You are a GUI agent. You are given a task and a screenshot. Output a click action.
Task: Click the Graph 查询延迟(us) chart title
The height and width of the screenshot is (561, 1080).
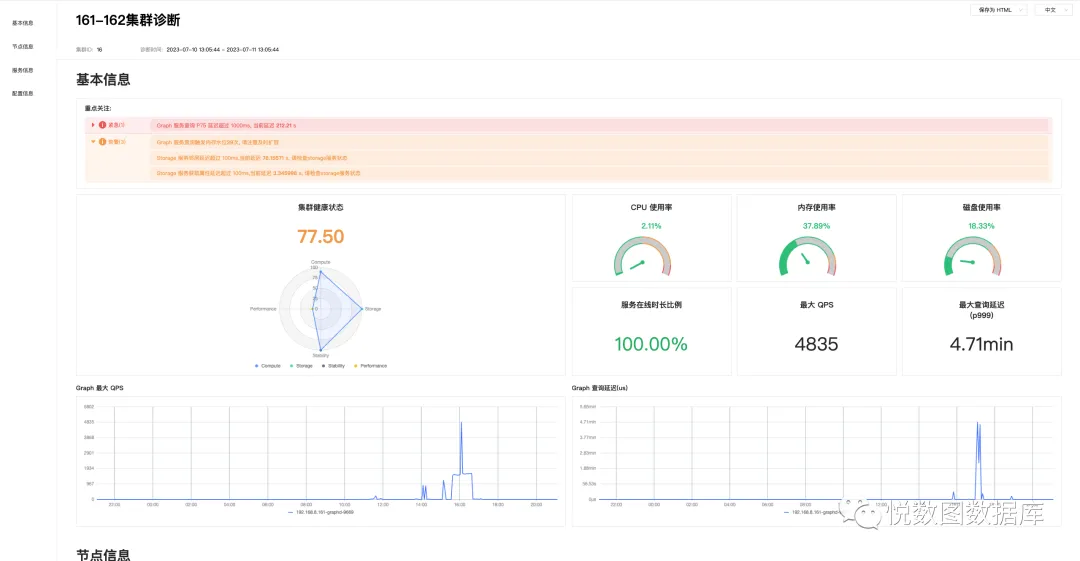coord(599,388)
